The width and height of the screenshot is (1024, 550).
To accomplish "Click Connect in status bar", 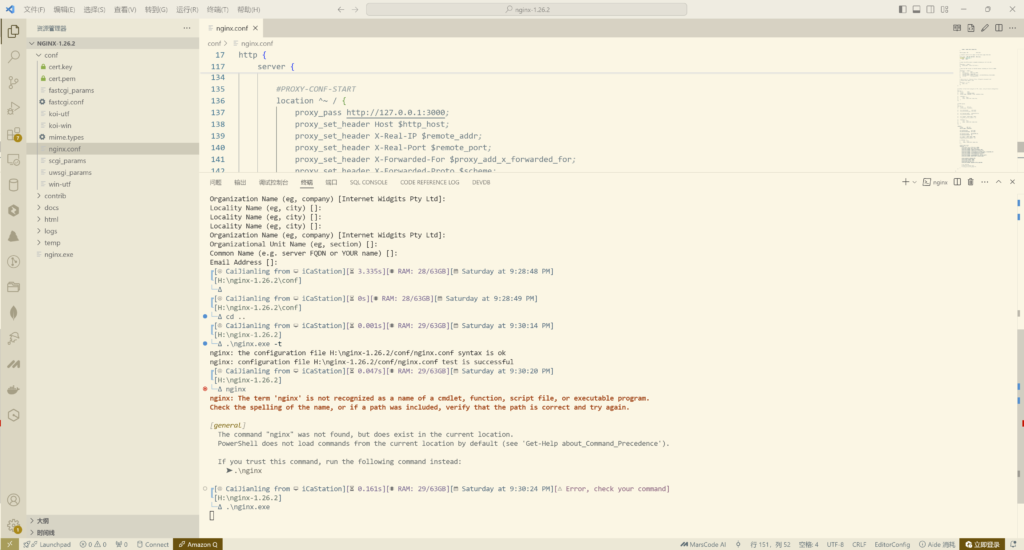I will (x=153, y=544).
